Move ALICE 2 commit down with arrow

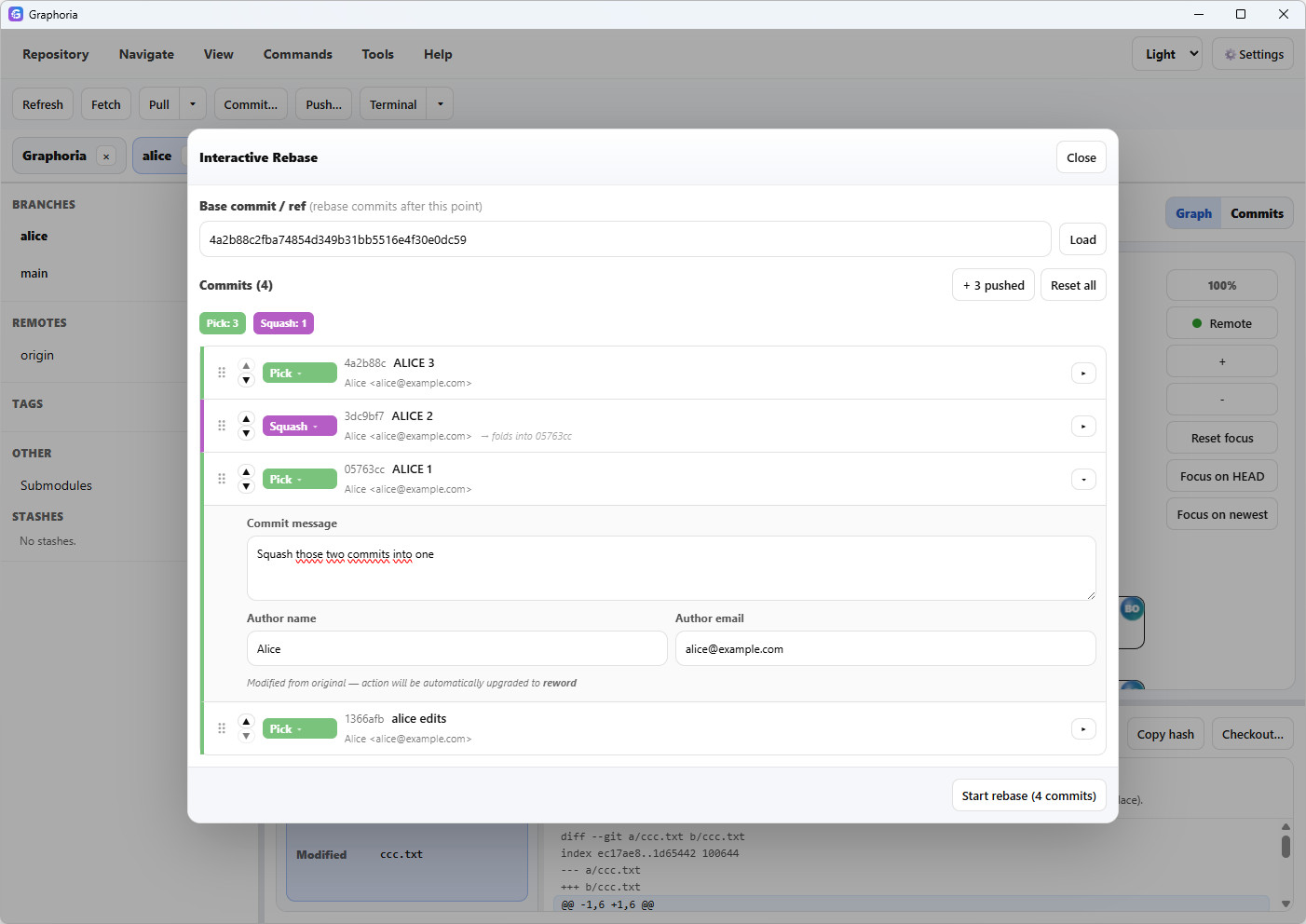[246, 433]
